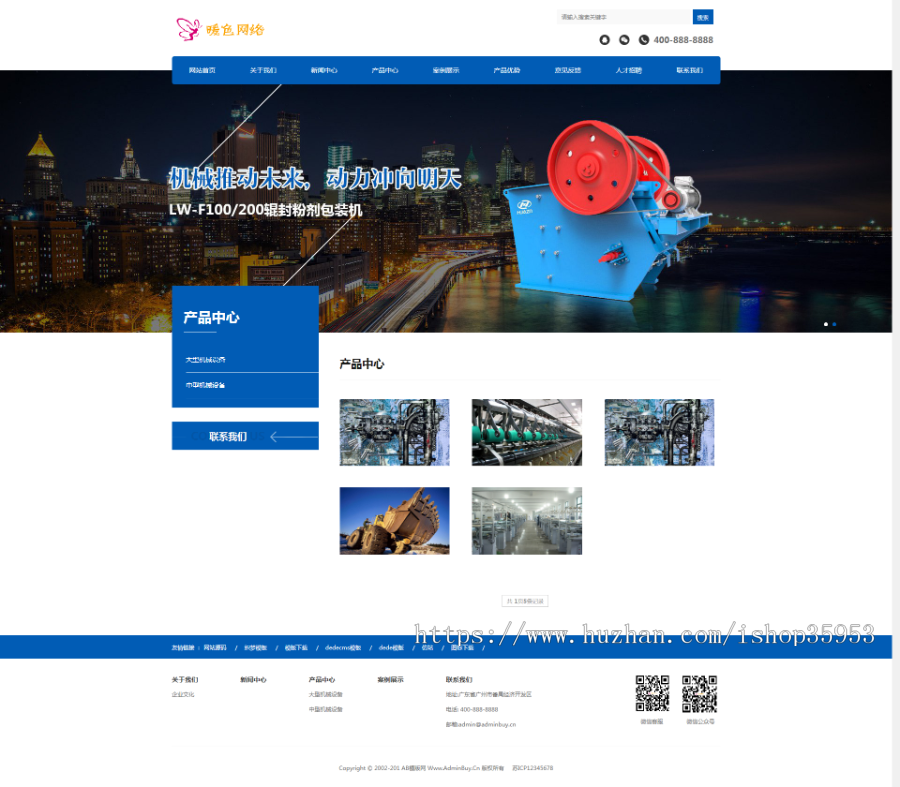
Task: Open the green roller machinery product thumbnail
Action: [526, 432]
